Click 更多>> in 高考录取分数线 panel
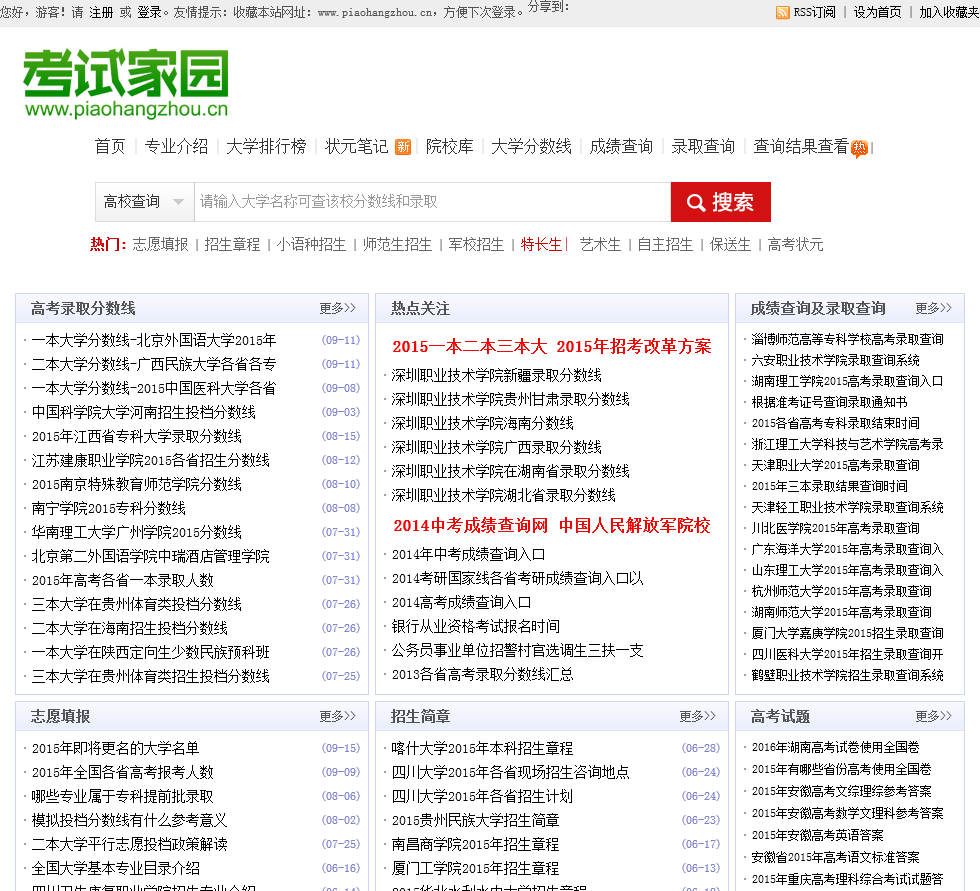Viewport: 980px width, 891px height. (x=338, y=308)
